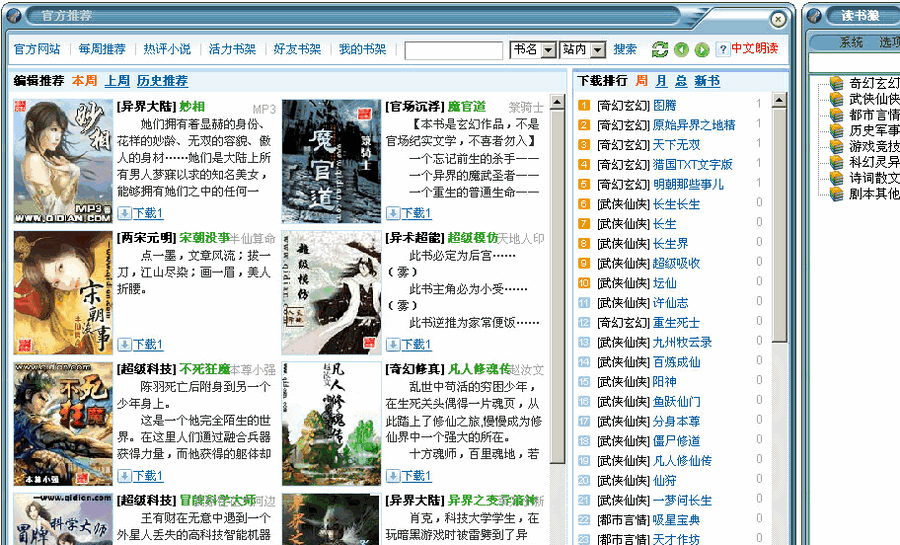Screen dimensions: 900x545
Task: Show 历史推荐 recommendations
Action: click(x=162, y=81)
